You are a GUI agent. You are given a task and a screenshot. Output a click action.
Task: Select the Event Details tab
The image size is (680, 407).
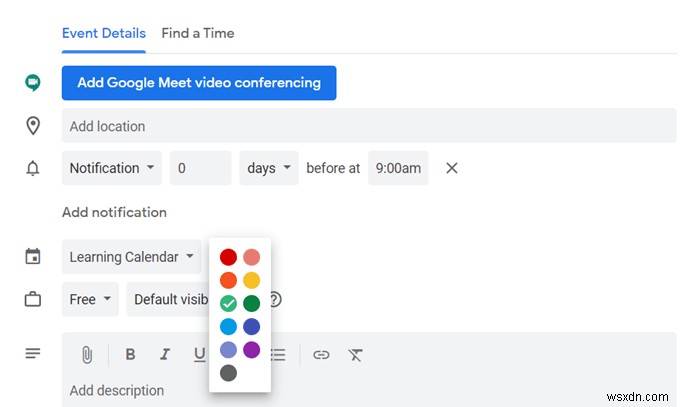[103, 33]
